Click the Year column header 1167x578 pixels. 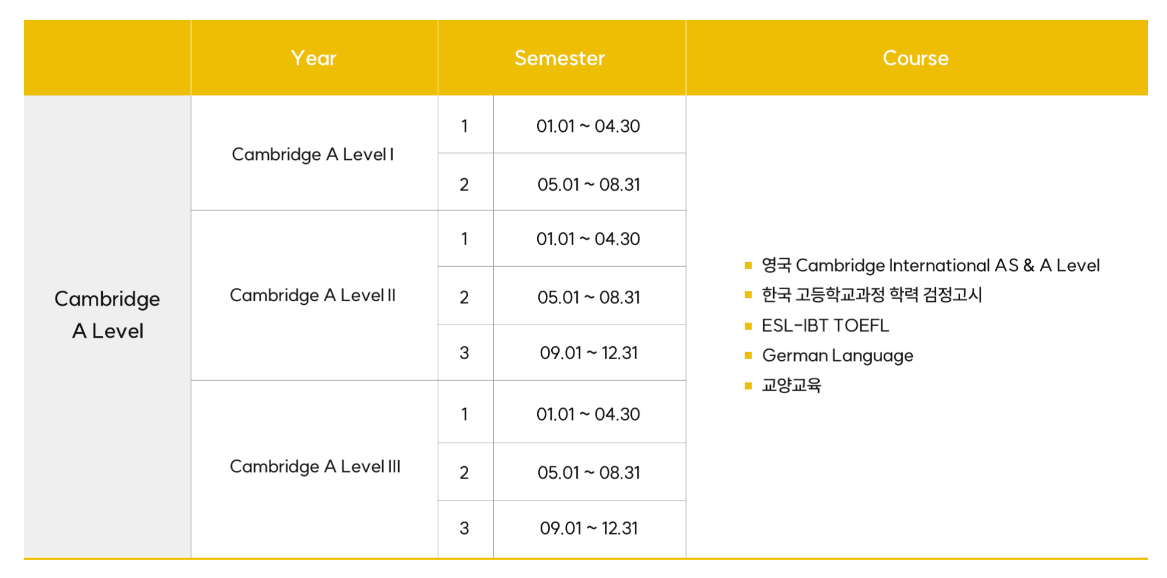click(x=314, y=58)
